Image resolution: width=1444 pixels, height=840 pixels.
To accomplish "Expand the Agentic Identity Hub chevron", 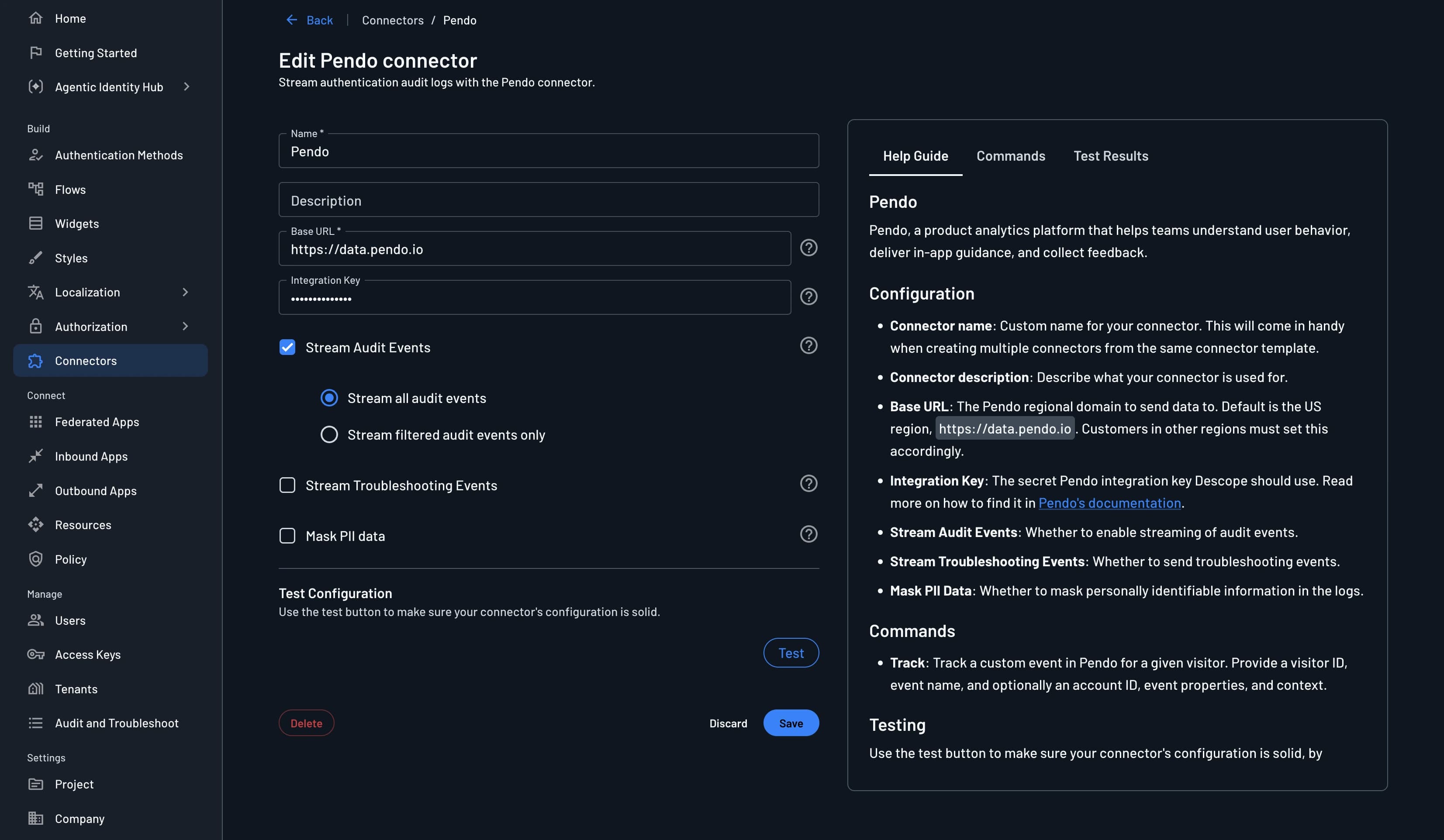I will tap(186, 86).
